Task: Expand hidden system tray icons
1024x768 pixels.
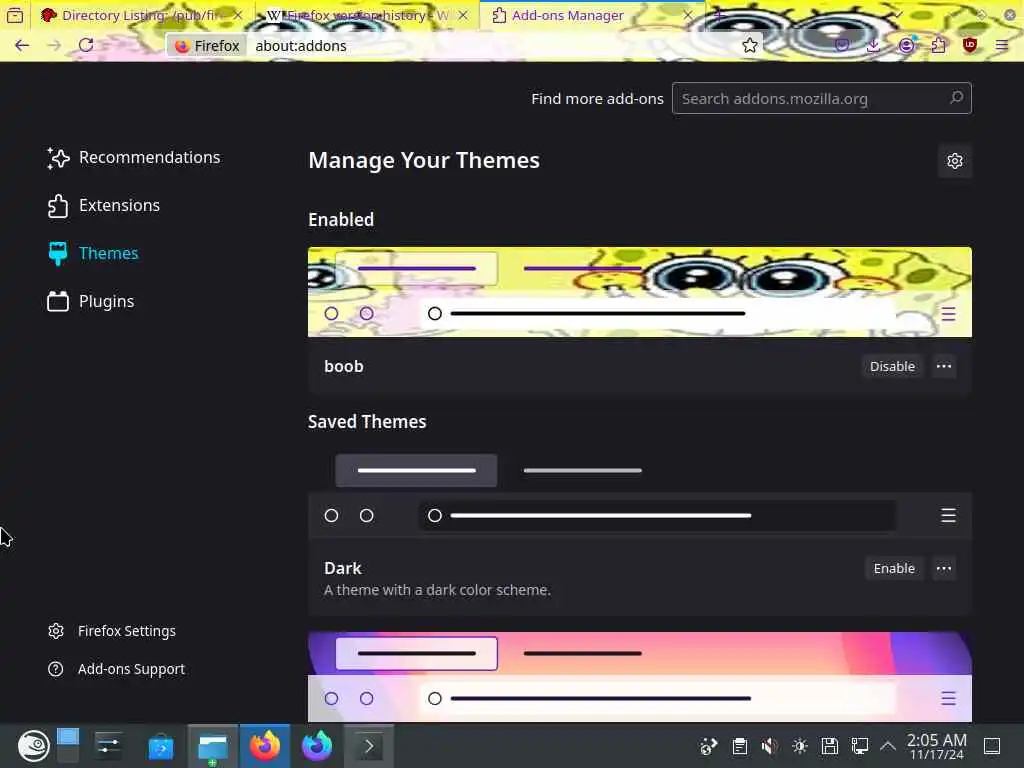Action: click(x=888, y=746)
